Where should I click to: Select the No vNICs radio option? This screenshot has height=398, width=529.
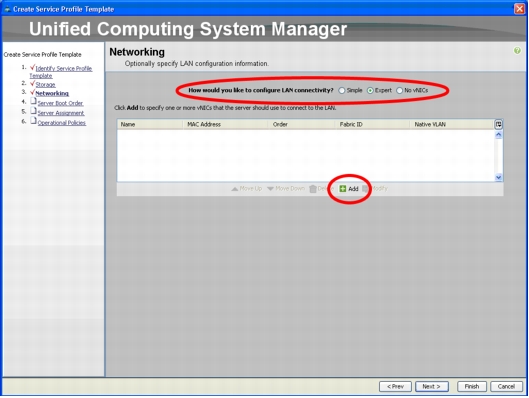pos(399,91)
